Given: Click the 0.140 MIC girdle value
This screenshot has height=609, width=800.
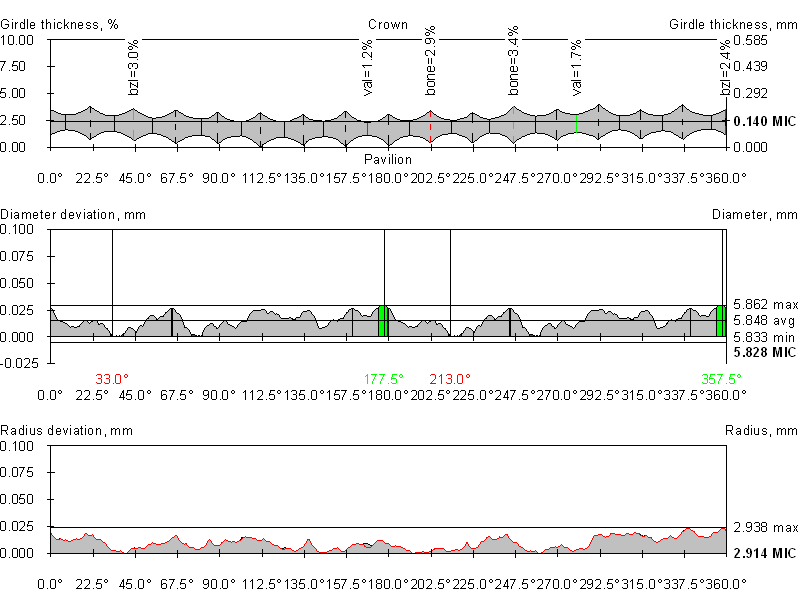Looking at the screenshot, I should tap(764, 122).
